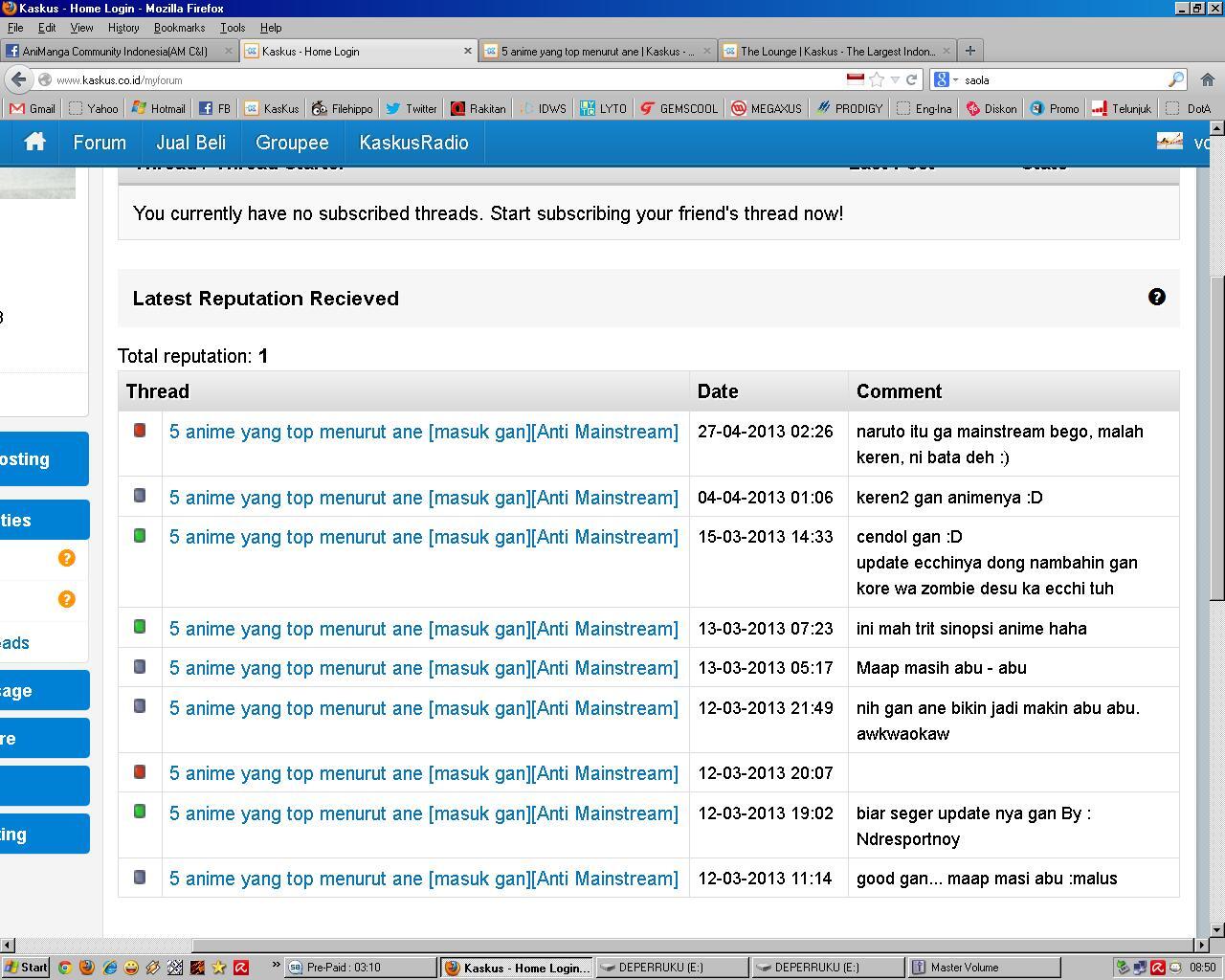This screenshot has height=980, width=1225.
Task: Open the LYTO bookmark
Action: (603, 108)
